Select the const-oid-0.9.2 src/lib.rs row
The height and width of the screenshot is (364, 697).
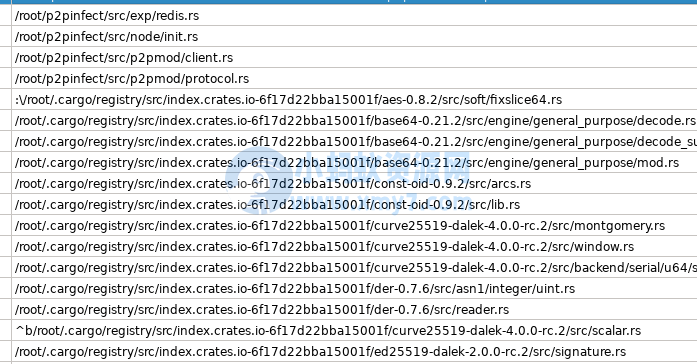point(354,204)
